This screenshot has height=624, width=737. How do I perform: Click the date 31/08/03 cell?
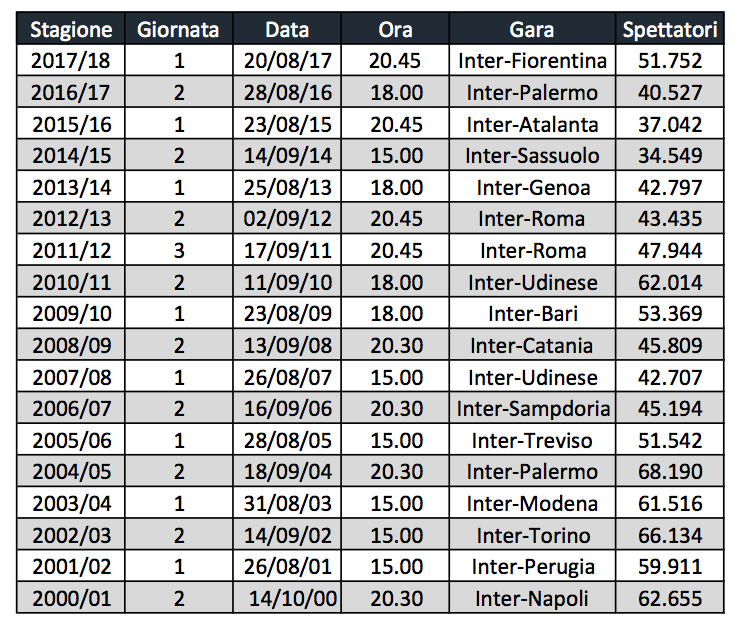287,504
